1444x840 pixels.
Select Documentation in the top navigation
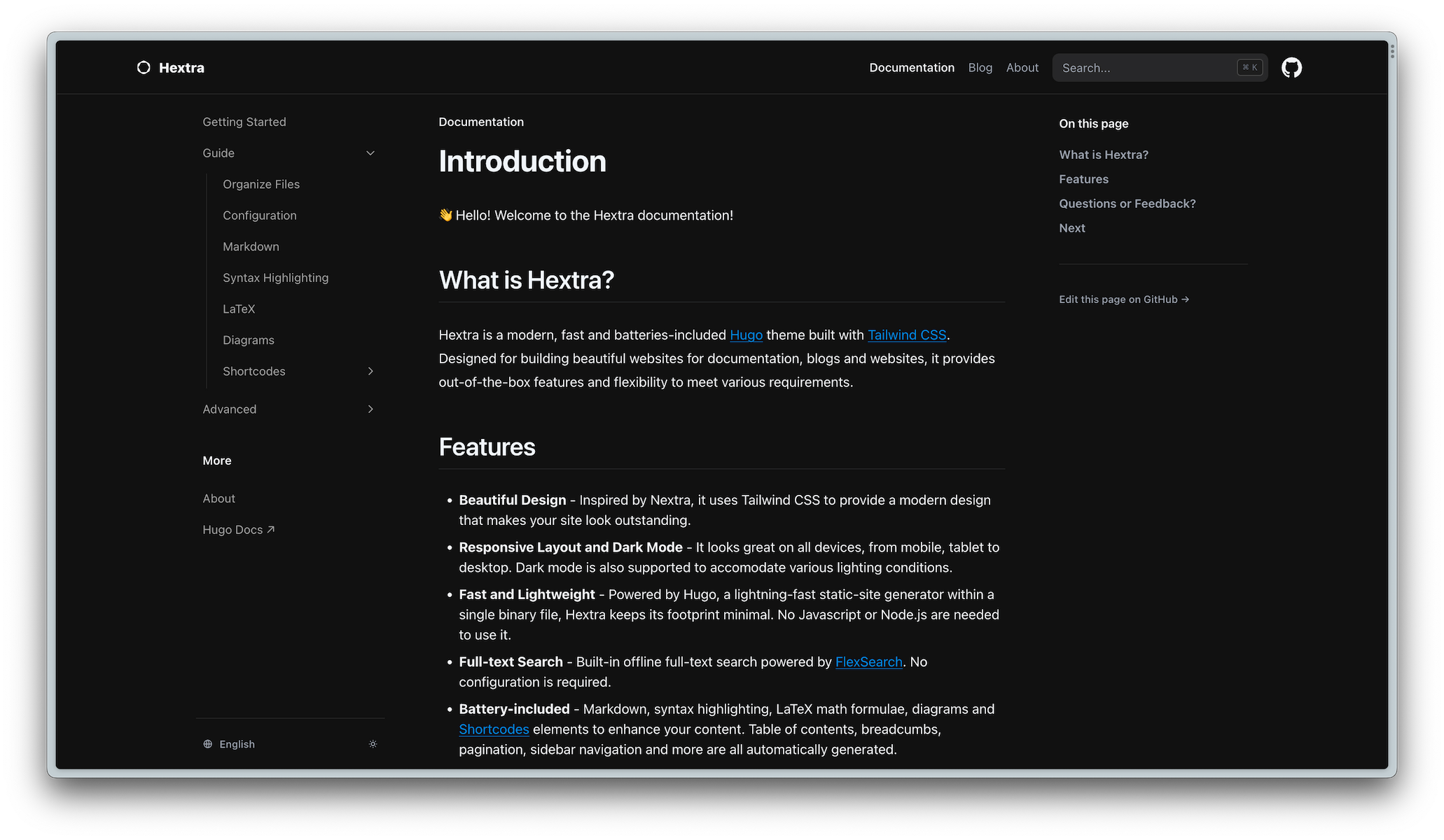pyautogui.click(x=911, y=68)
